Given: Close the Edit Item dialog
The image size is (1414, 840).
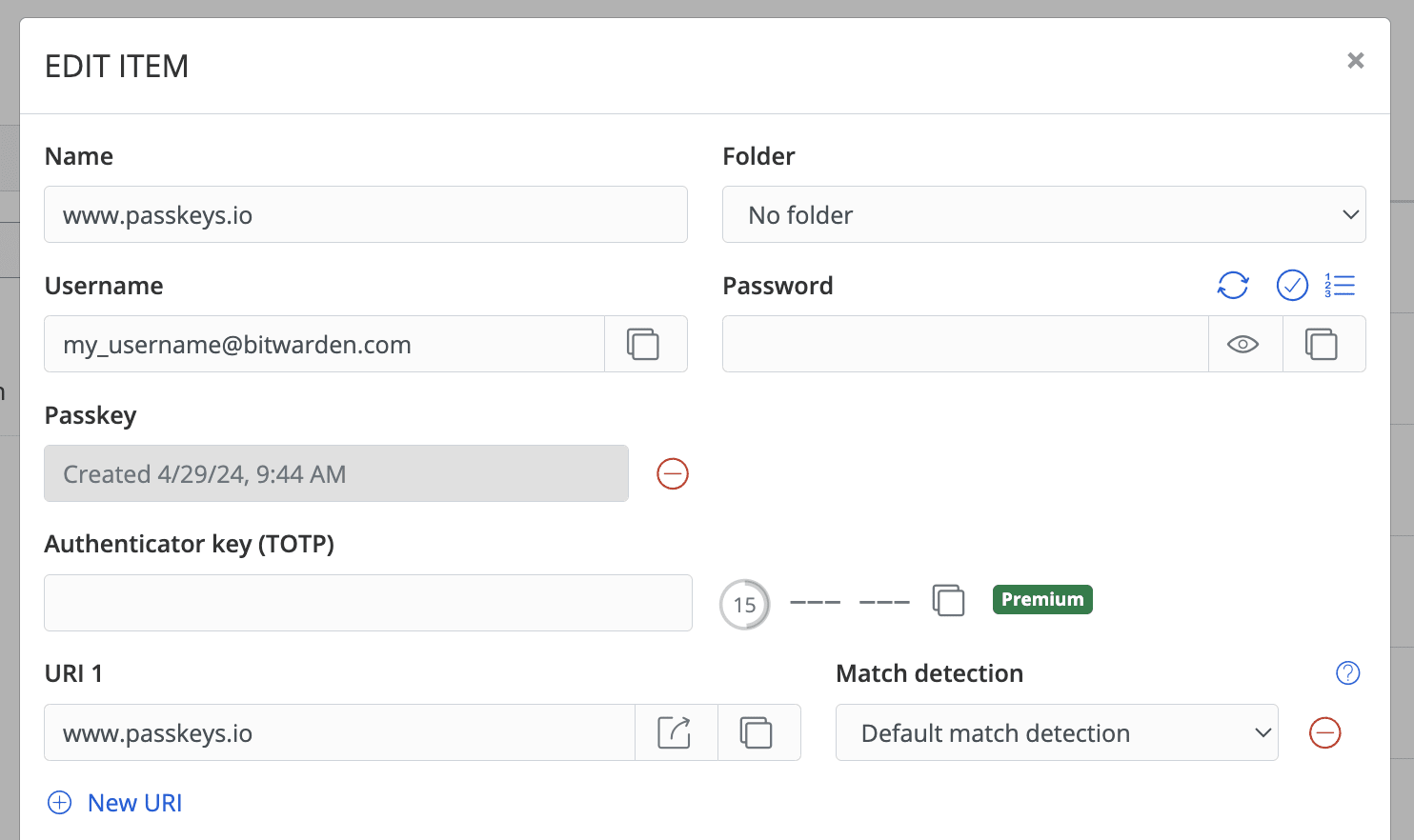Looking at the screenshot, I should tap(1356, 61).
